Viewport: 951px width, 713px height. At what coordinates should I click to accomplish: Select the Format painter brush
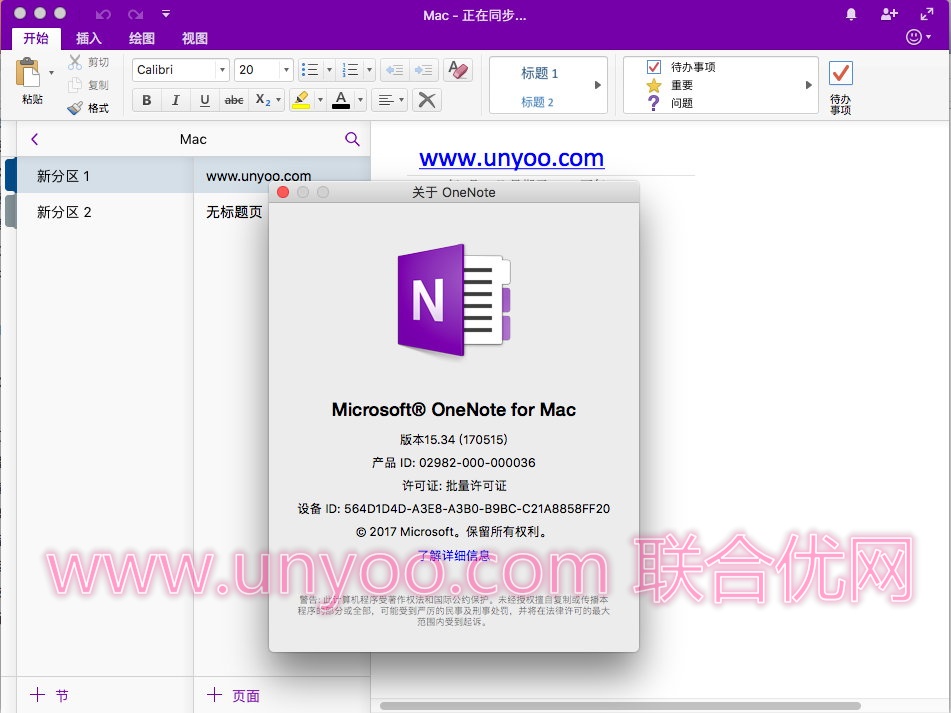point(75,108)
